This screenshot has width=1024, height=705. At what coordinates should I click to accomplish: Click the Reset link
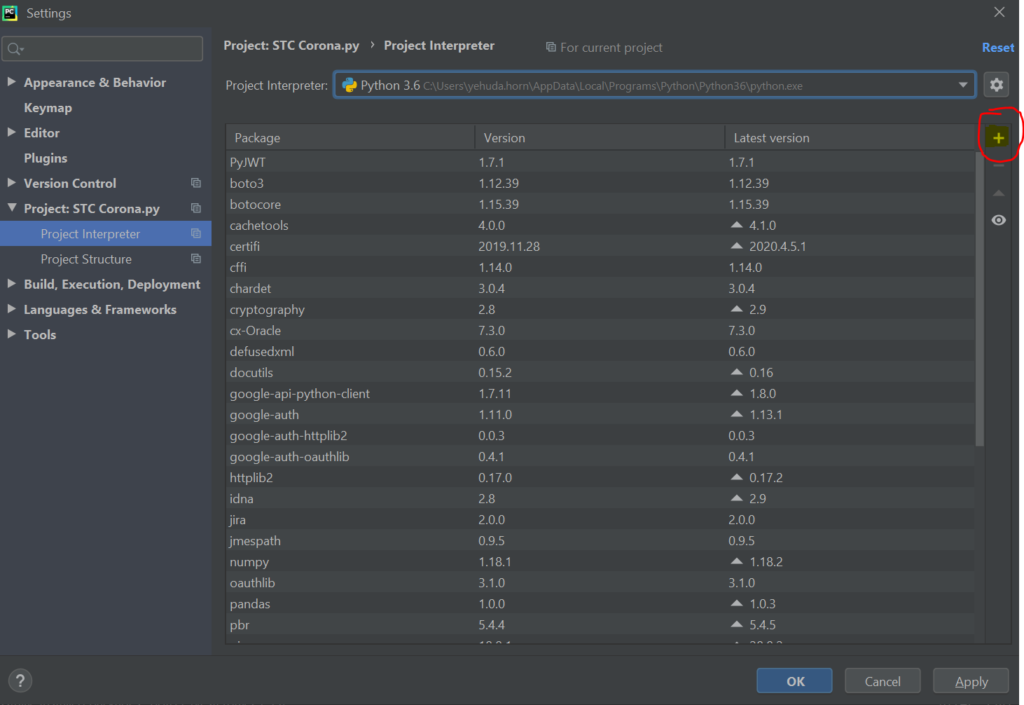[997, 47]
